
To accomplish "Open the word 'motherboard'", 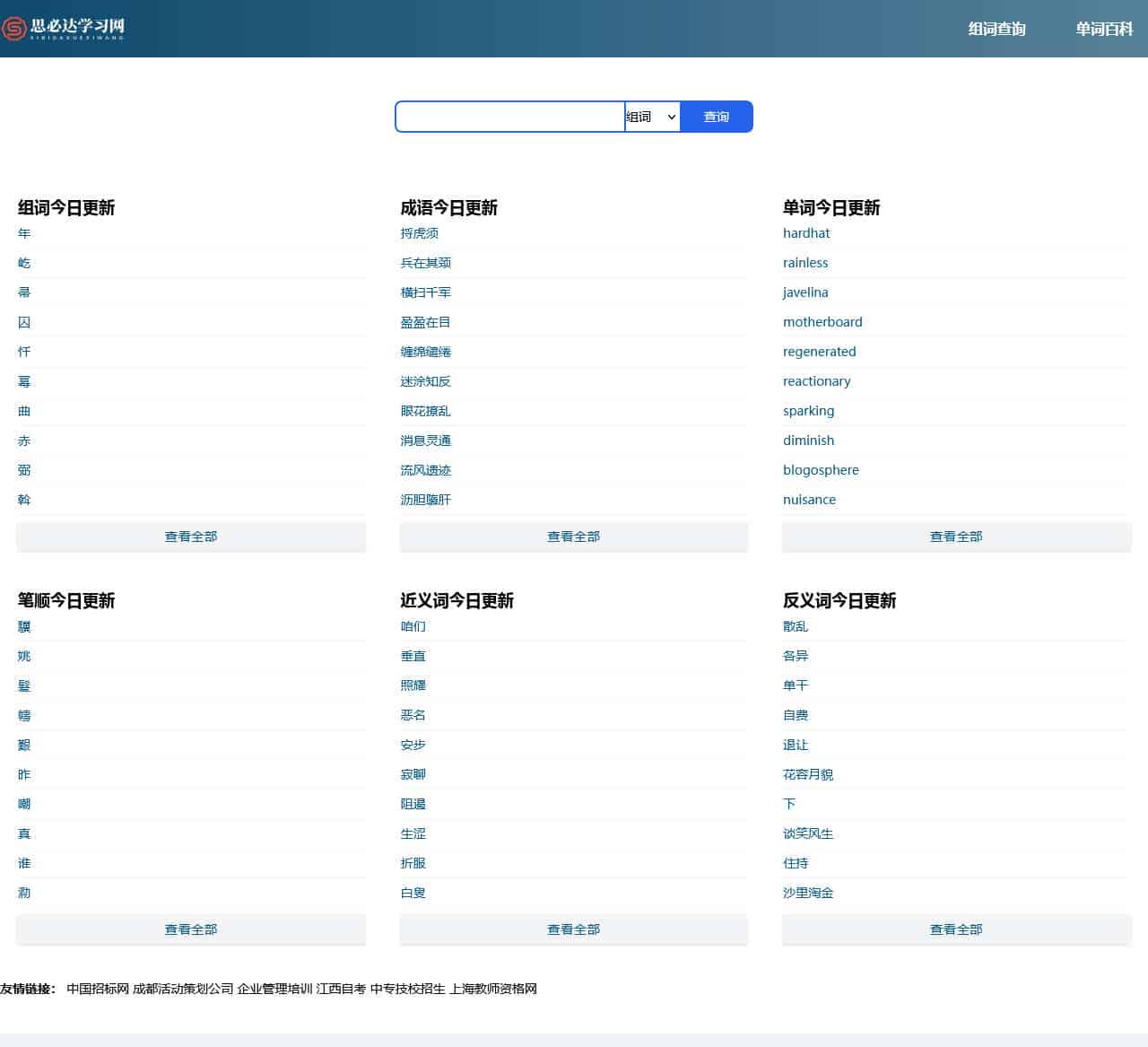I will (822, 321).
